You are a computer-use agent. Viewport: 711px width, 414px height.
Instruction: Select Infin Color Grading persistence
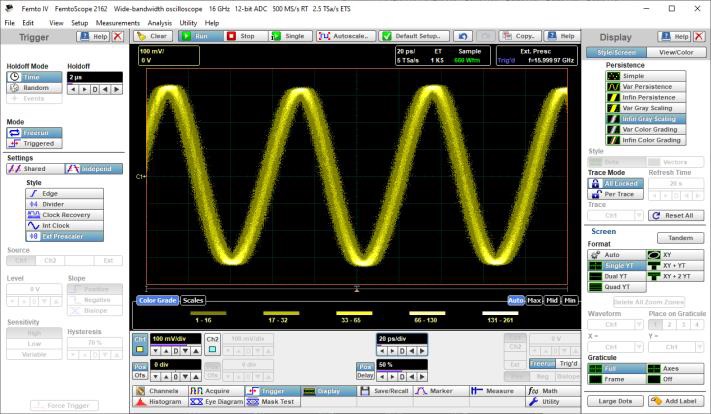coord(649,140)
